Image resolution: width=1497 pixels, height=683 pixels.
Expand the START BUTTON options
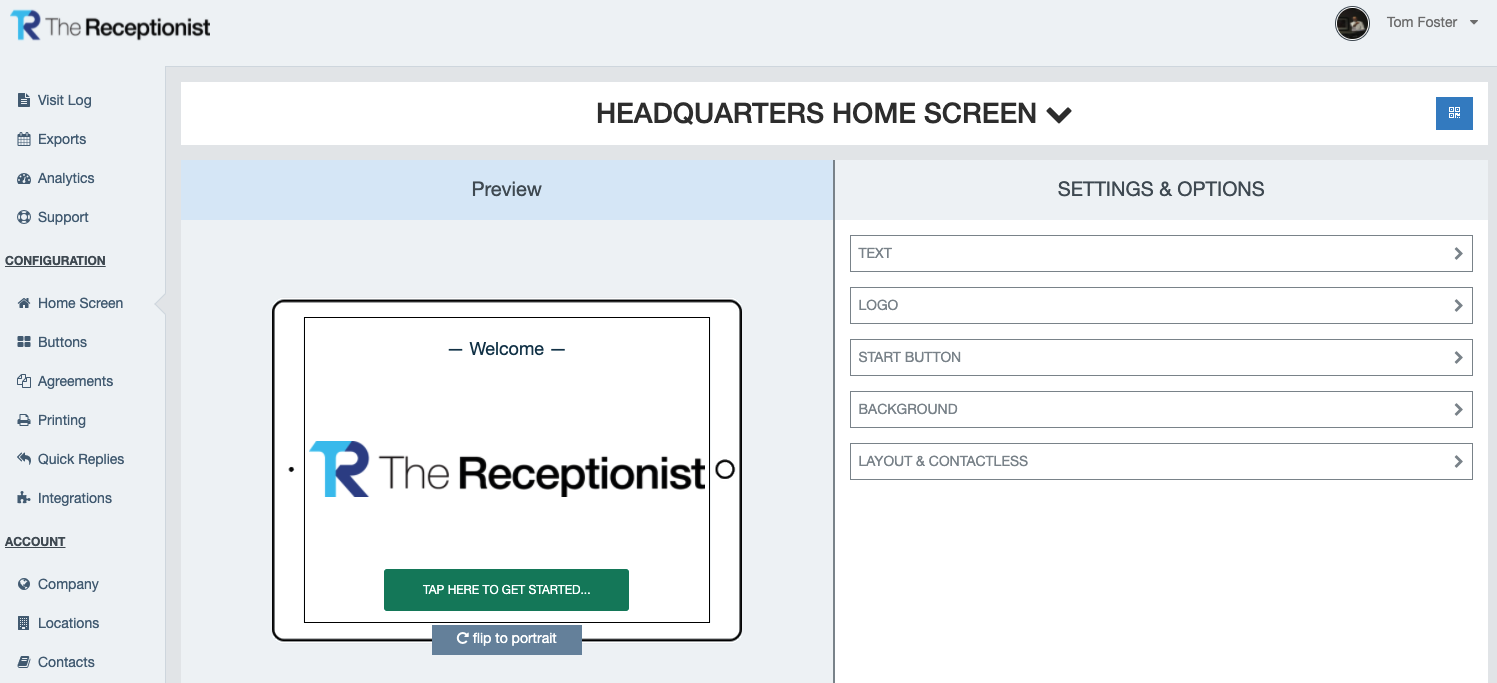coord(1160,357)
